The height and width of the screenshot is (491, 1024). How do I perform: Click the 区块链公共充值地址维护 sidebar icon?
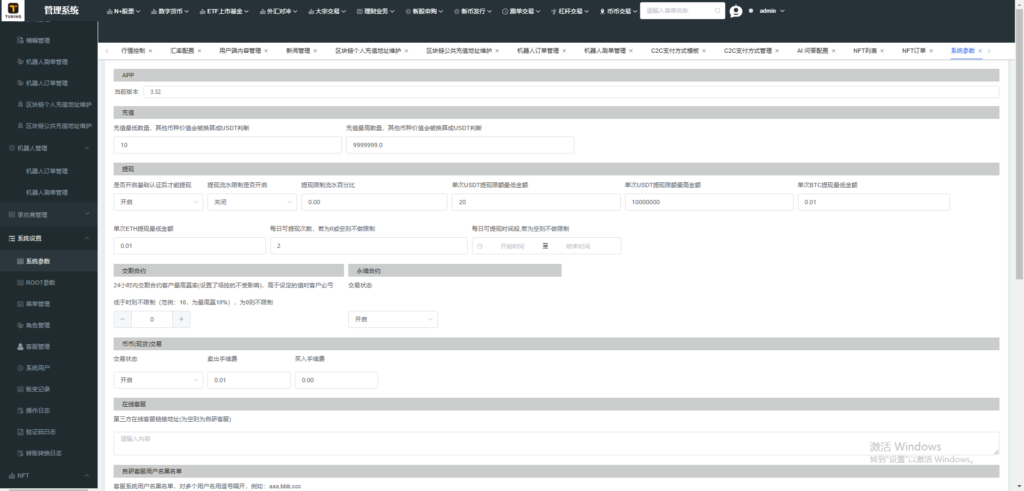[x=20, y=125]
